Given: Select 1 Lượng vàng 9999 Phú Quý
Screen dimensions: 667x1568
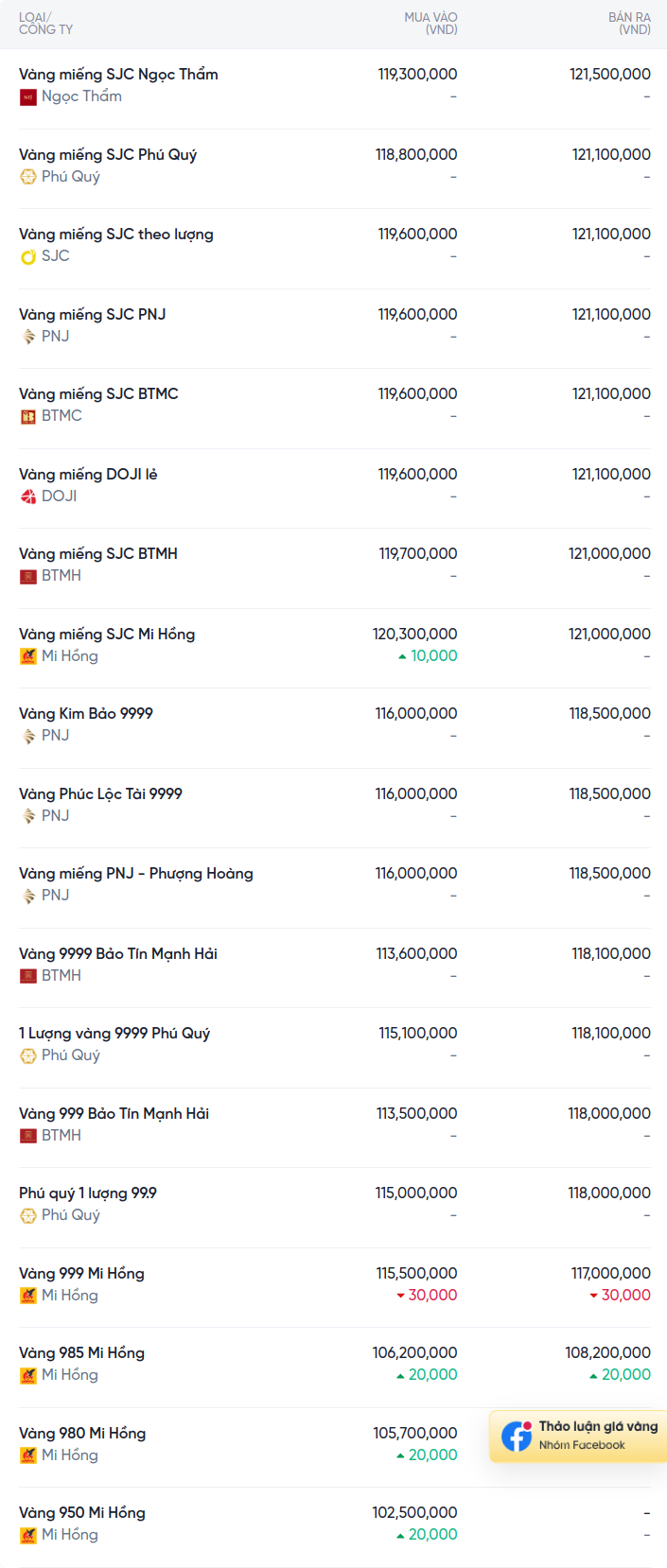Looking at the screenshot, I should 114,1033.
